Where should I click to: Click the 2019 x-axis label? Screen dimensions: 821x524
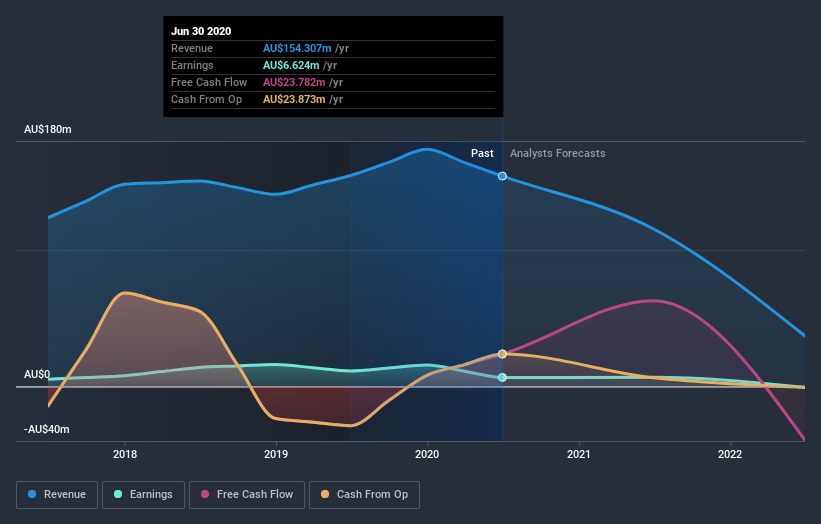[276, 454]
